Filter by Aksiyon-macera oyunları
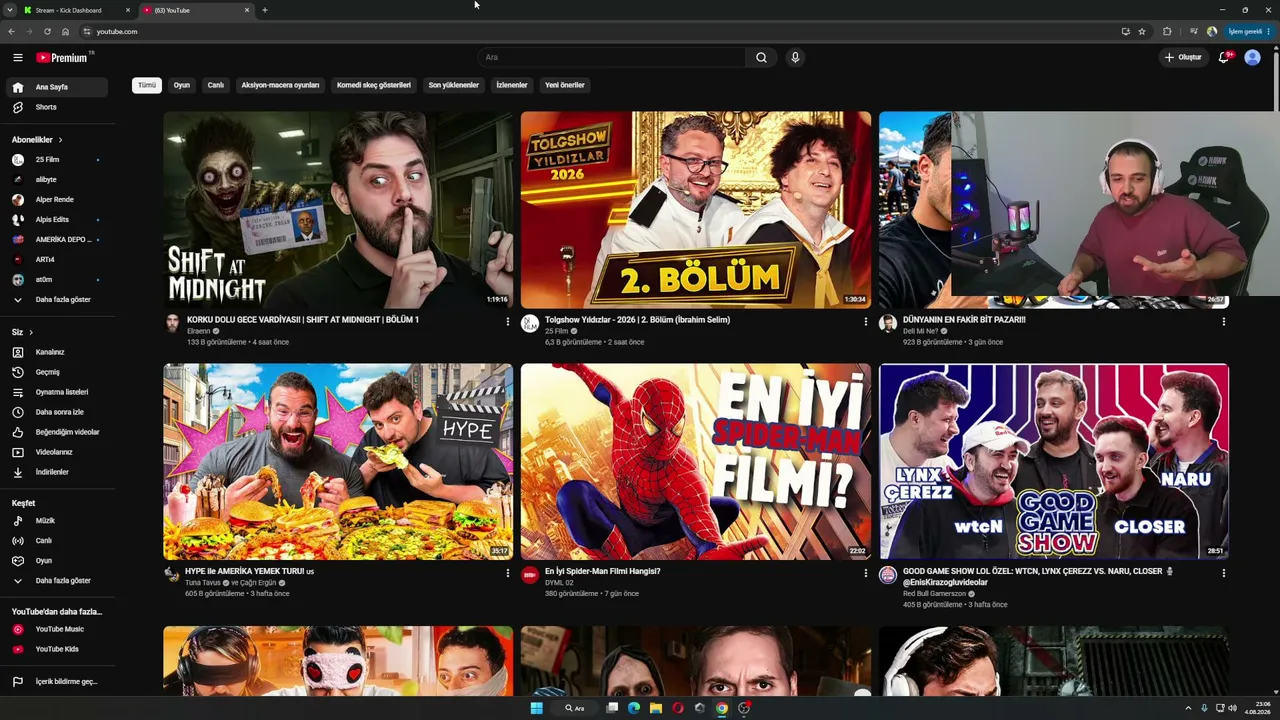The image size is (1280, 720). 280,85
